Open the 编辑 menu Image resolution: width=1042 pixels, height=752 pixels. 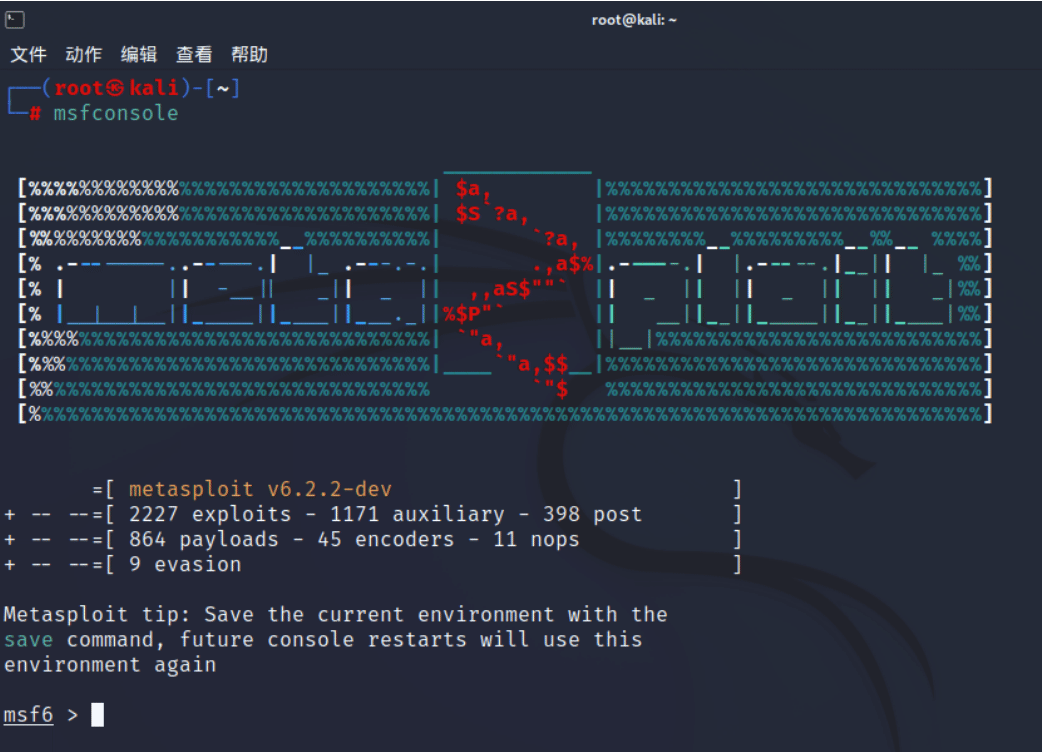pos(139,54)
